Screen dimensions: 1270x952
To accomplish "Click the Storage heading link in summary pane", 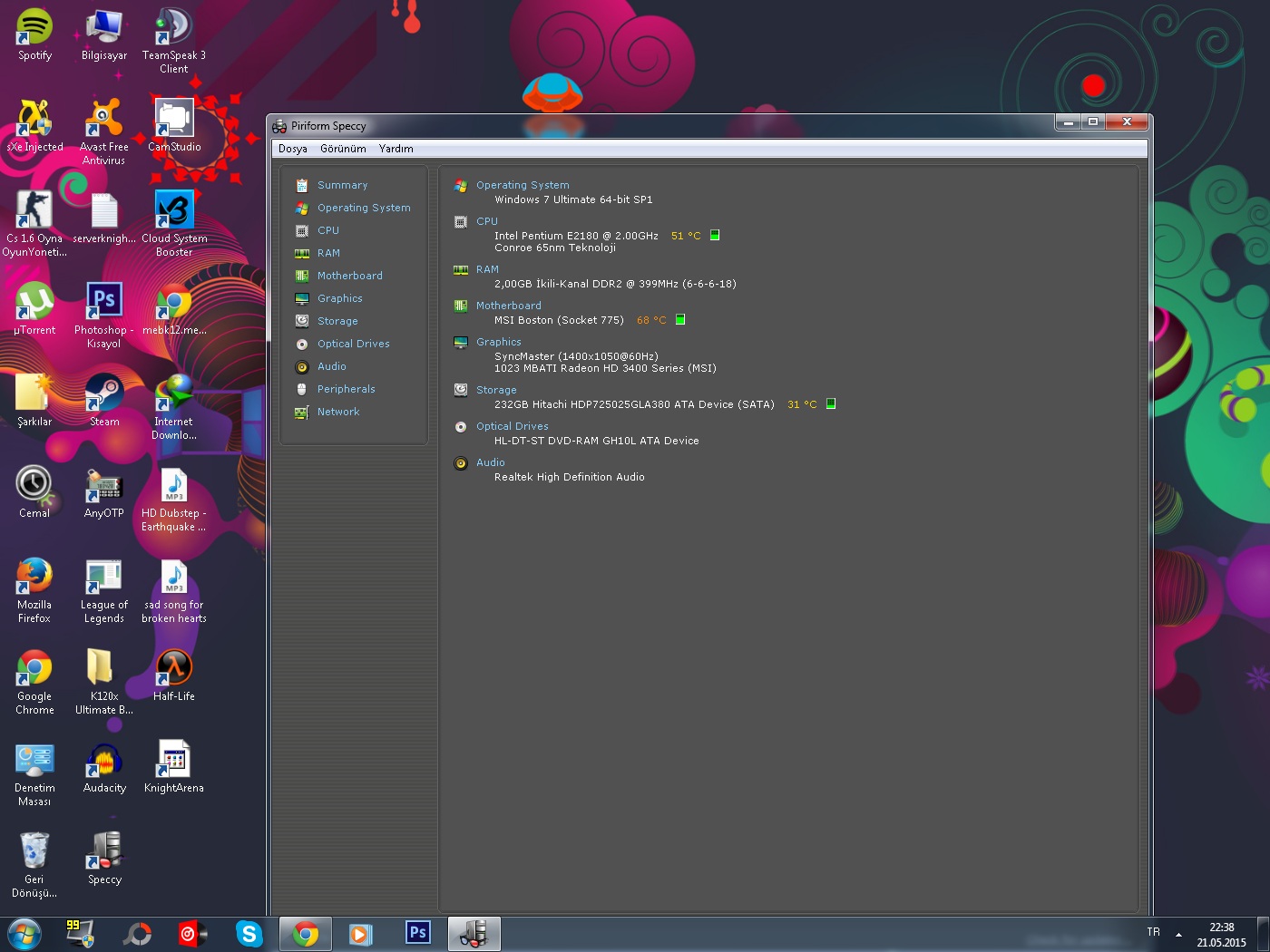I will pyautogui.click(x=496, y=390).
